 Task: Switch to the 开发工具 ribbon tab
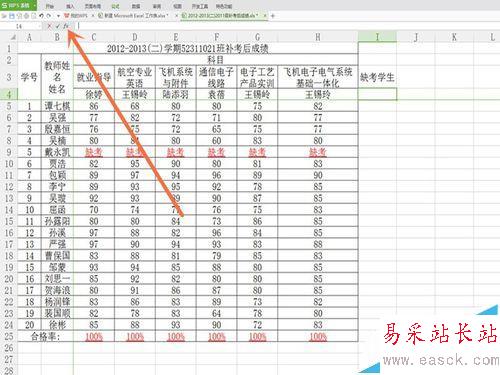(200, 6)
